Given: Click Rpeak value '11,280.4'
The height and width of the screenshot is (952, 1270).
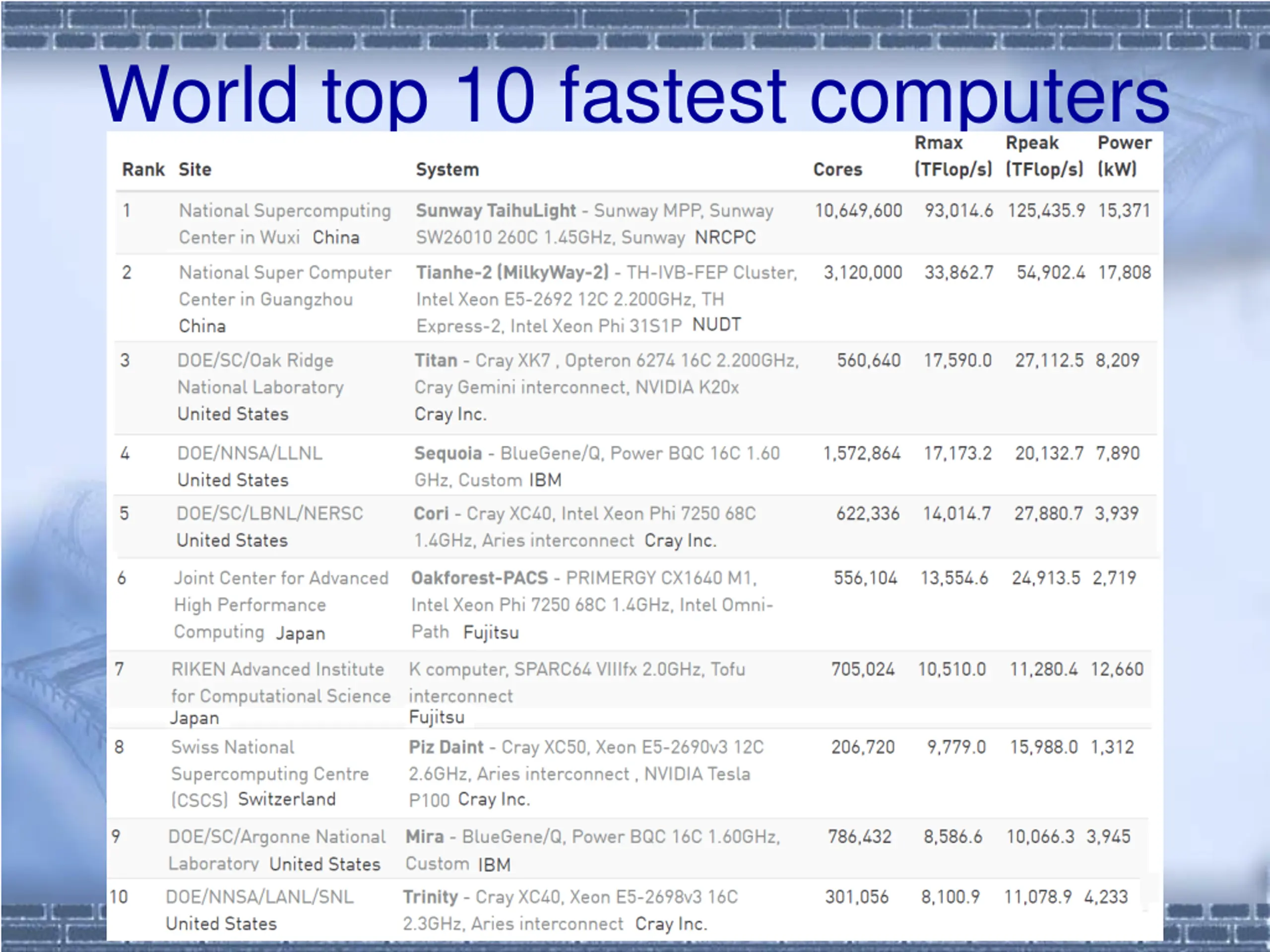Looking at the screenshot, I should click(x=1044, y=669).
